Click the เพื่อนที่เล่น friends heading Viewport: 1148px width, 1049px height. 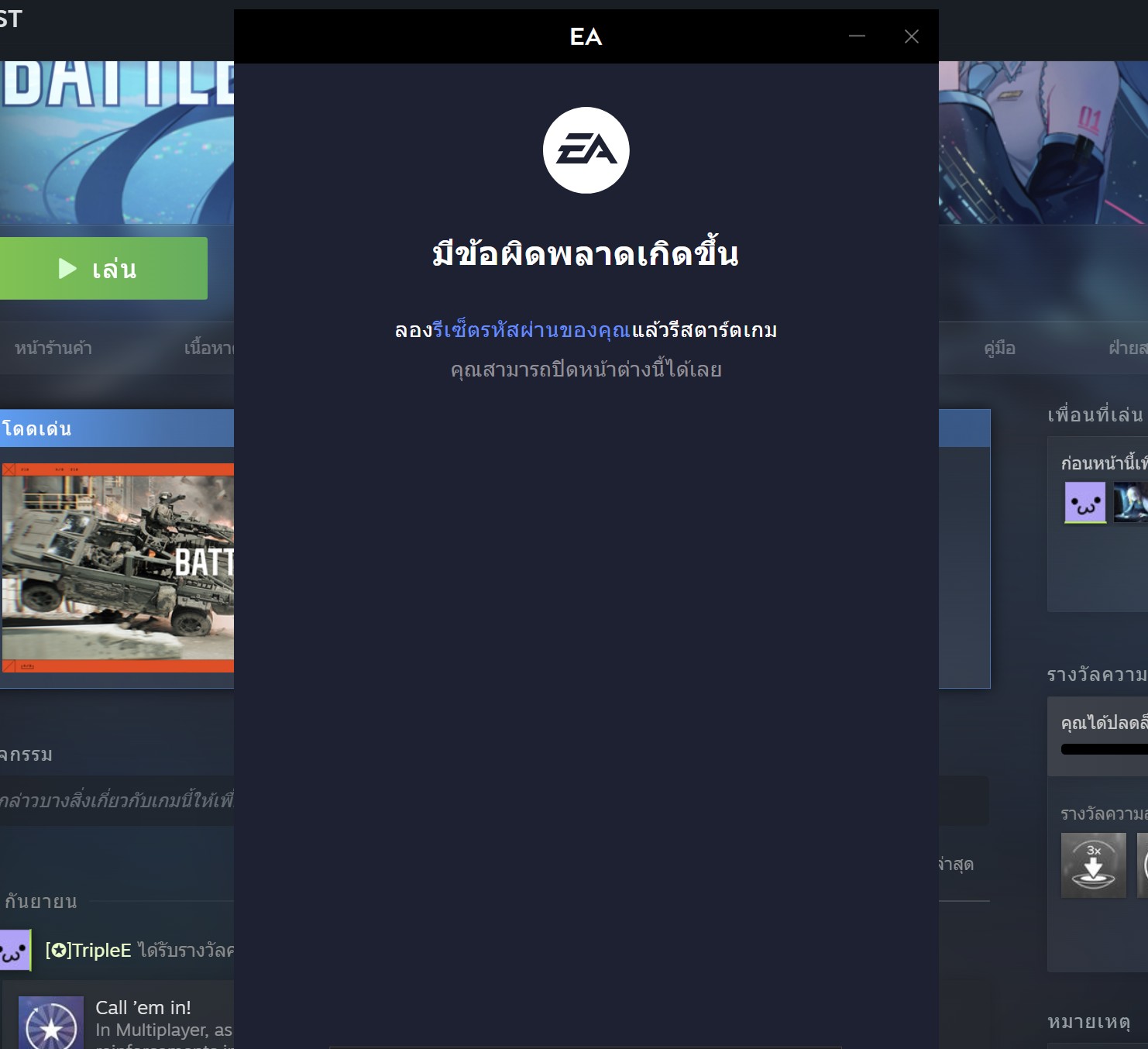point(1095,415)
